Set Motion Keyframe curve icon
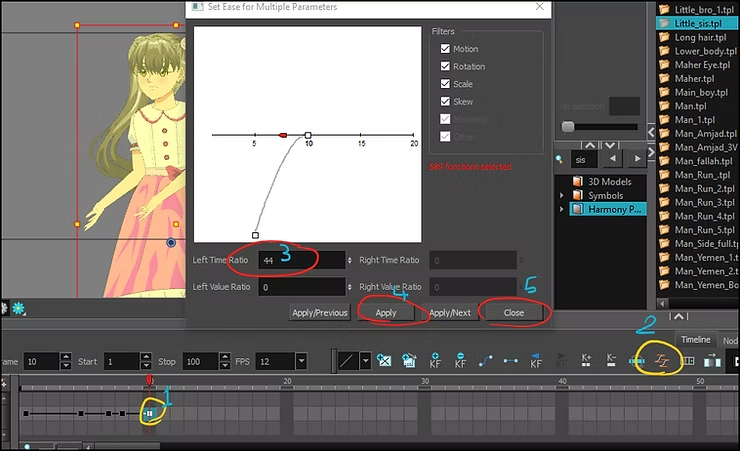 click(486, 361)
